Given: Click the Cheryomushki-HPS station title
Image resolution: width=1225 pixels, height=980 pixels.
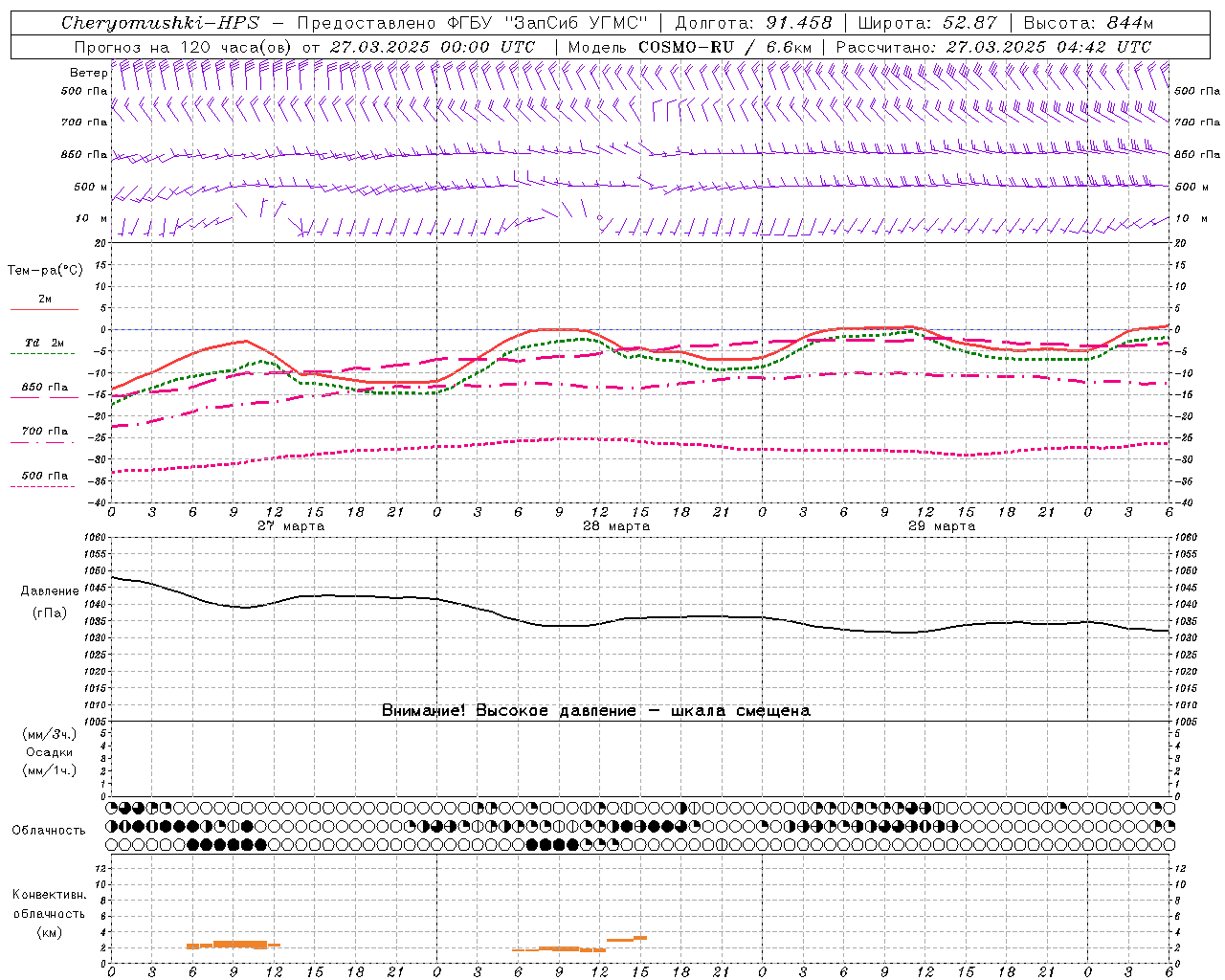Looking at the screenshot, I should (161, 23).
